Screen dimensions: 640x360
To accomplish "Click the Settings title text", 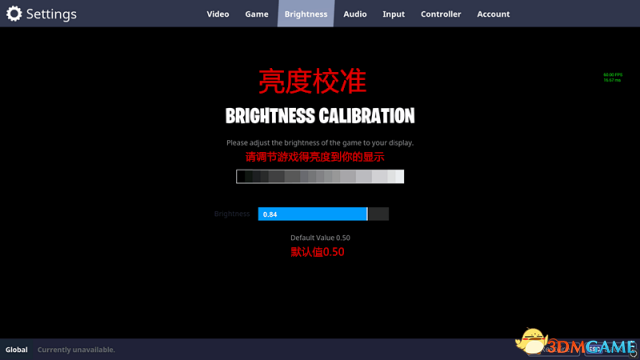I will click(x=51, y=14).
